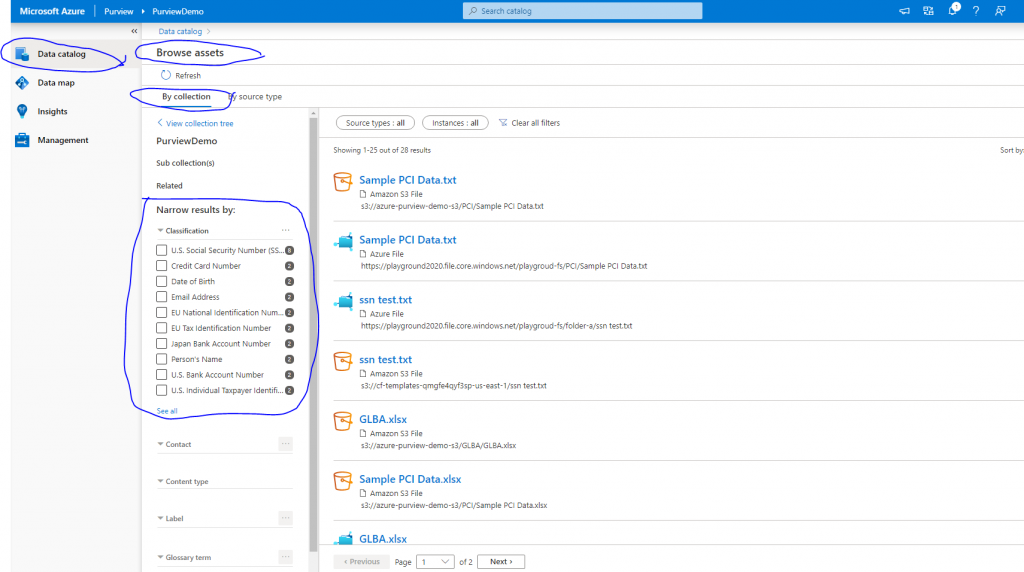Check EU National Identification Number classification
The height and width of the screenshot is (572, 1024).
coord(161,312)
